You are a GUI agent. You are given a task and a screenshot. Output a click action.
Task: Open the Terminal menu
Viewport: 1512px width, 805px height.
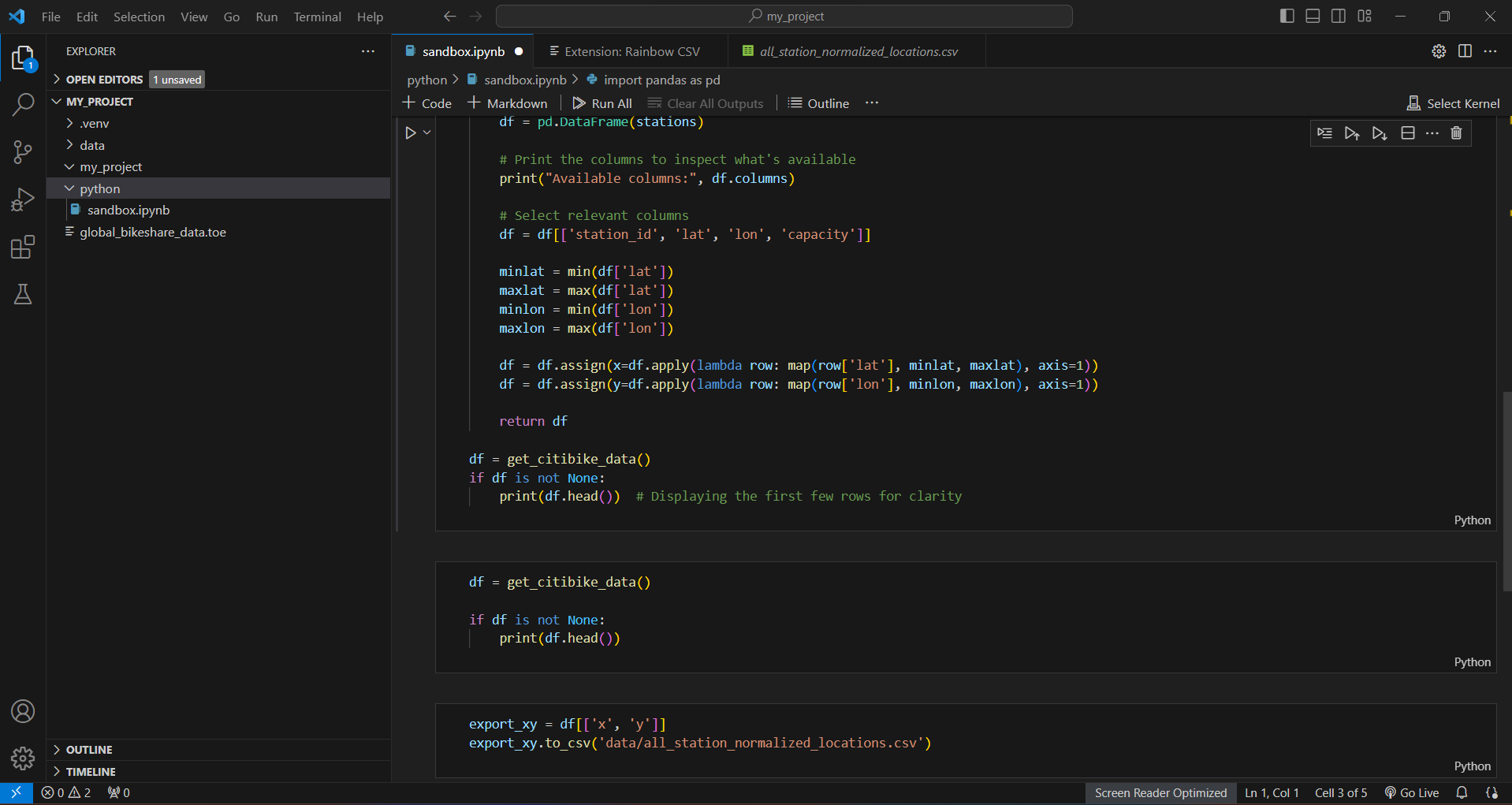317,17
